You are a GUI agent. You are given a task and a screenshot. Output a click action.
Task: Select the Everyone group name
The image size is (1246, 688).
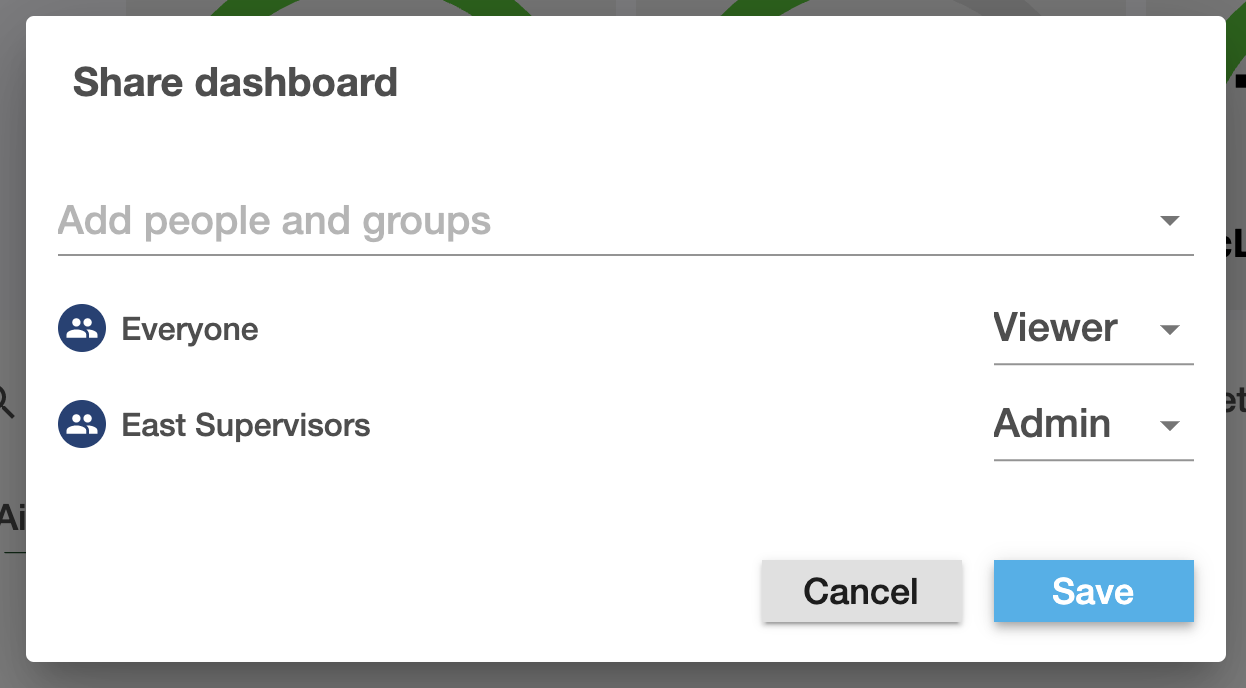click(x=190, y=329)
